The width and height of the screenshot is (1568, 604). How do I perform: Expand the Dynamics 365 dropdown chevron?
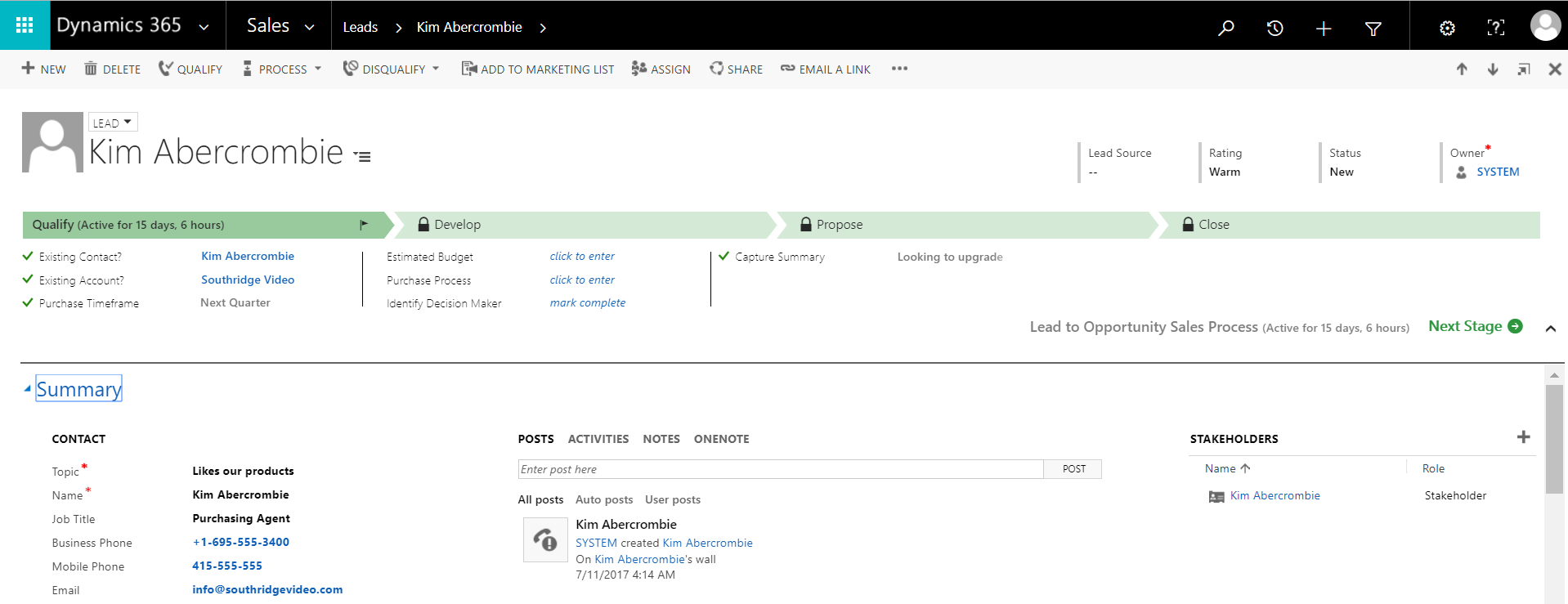coord(204,27)
